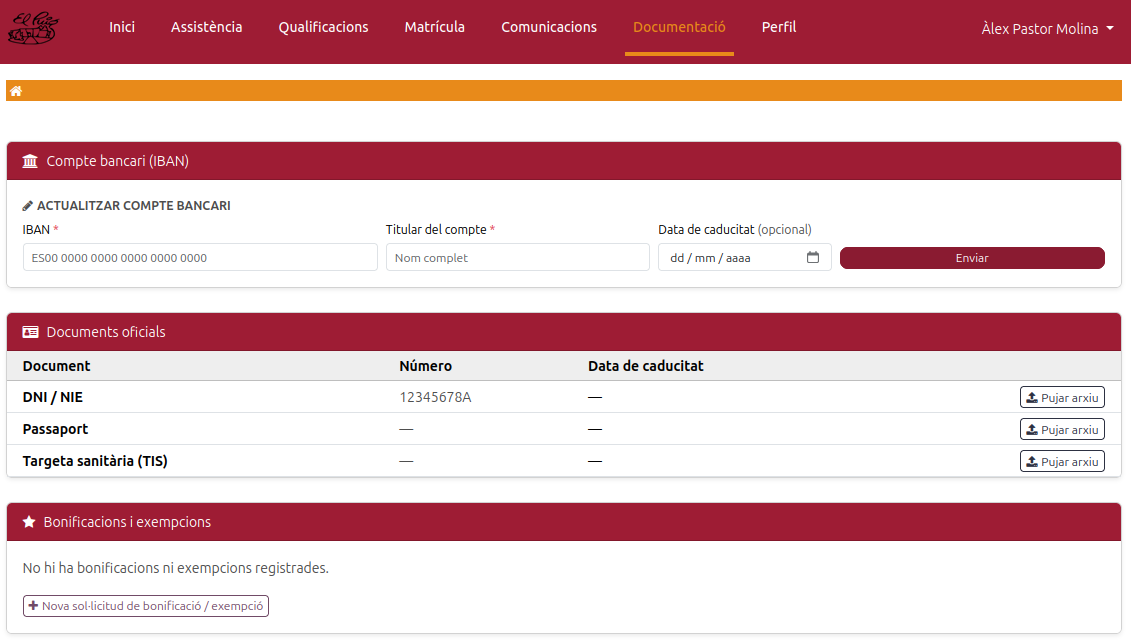The width and height of the screenshot is (1131, 644).
Task: Click the DNI / NIE row label
Action: pyautogui.click(x=53, y=397)
